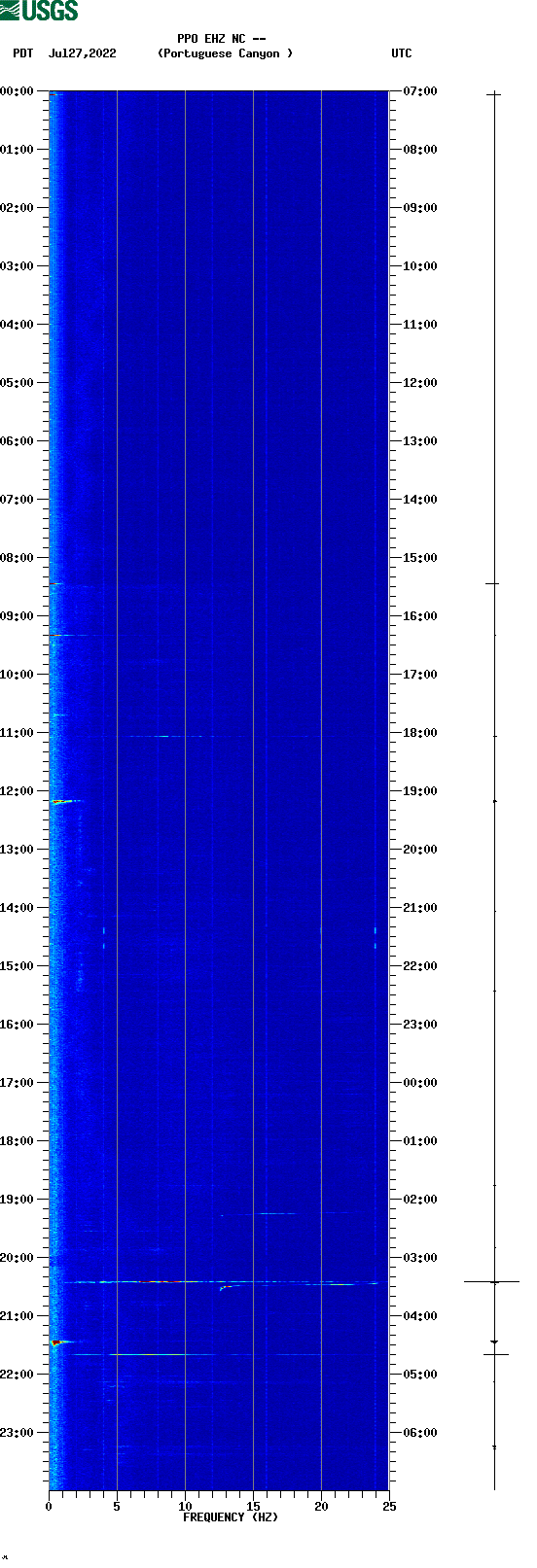Click the cyan streak near 19:15 PDT at 16 Hz
The width and height of the screenshot is (537, 1568).
coord(277,1213)
